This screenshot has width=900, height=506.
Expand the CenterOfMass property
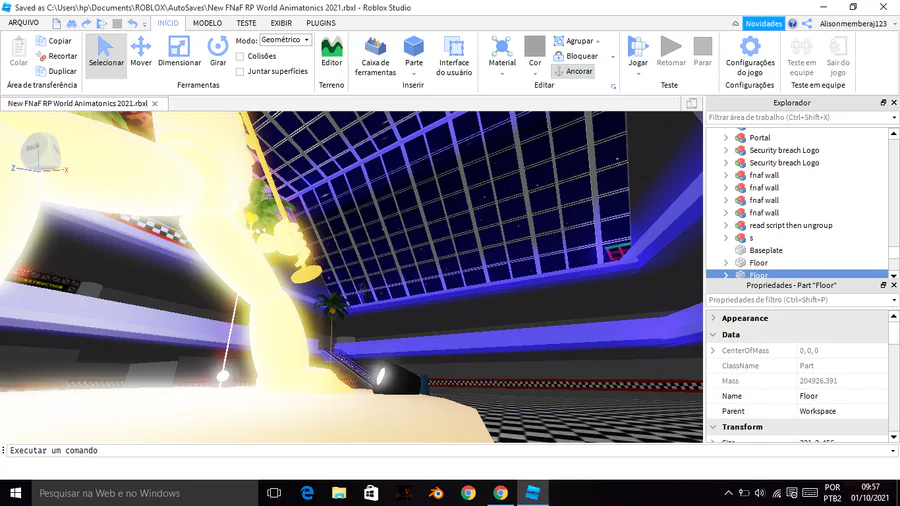tap(713, 351)
